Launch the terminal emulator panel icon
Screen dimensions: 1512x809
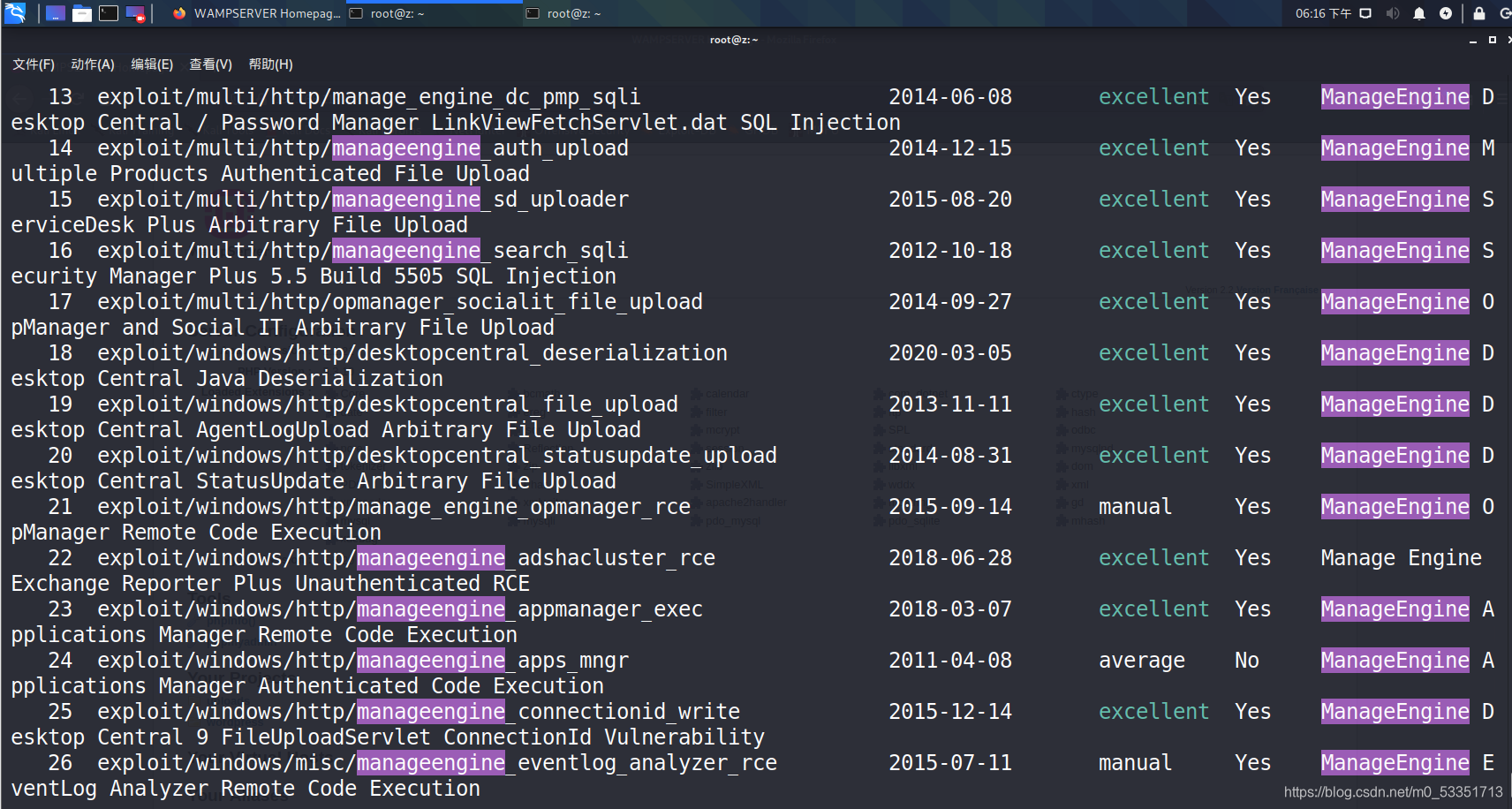pyautogui.click(x=109, y=13)
